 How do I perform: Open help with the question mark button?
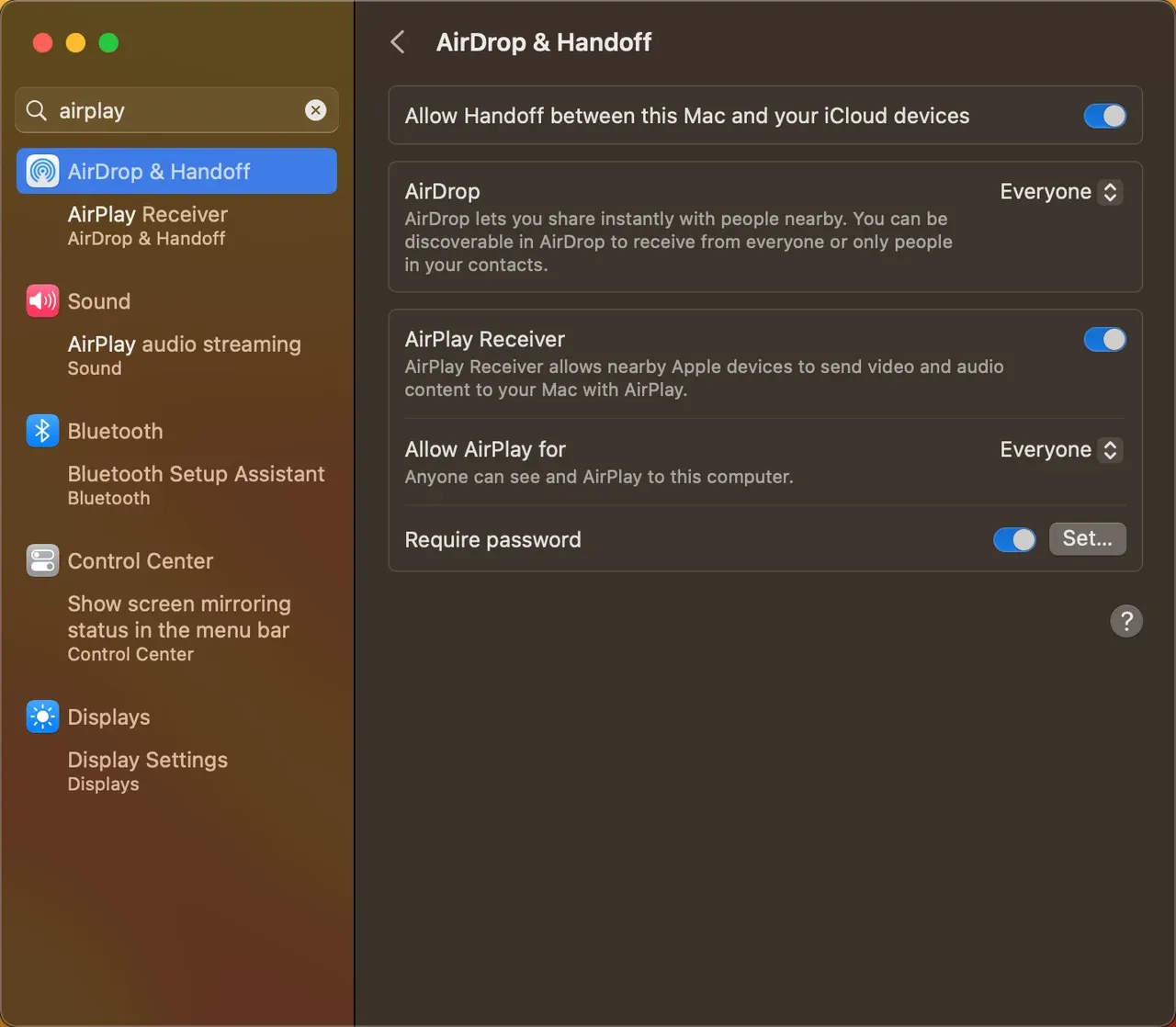1126,621
